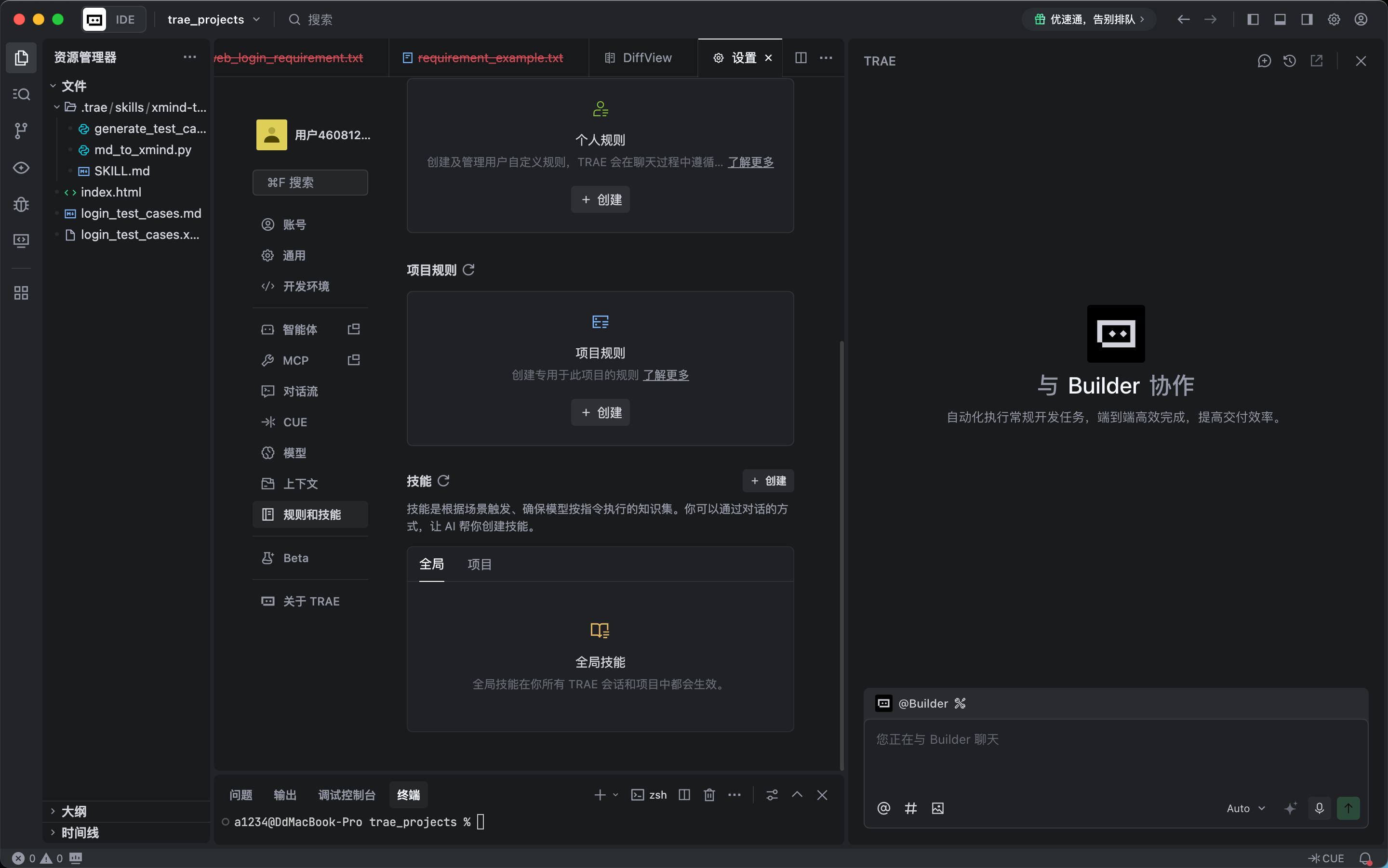Focus the settings 搜索 field
This screenshot has width=1388, height=868.
(310, 183)
